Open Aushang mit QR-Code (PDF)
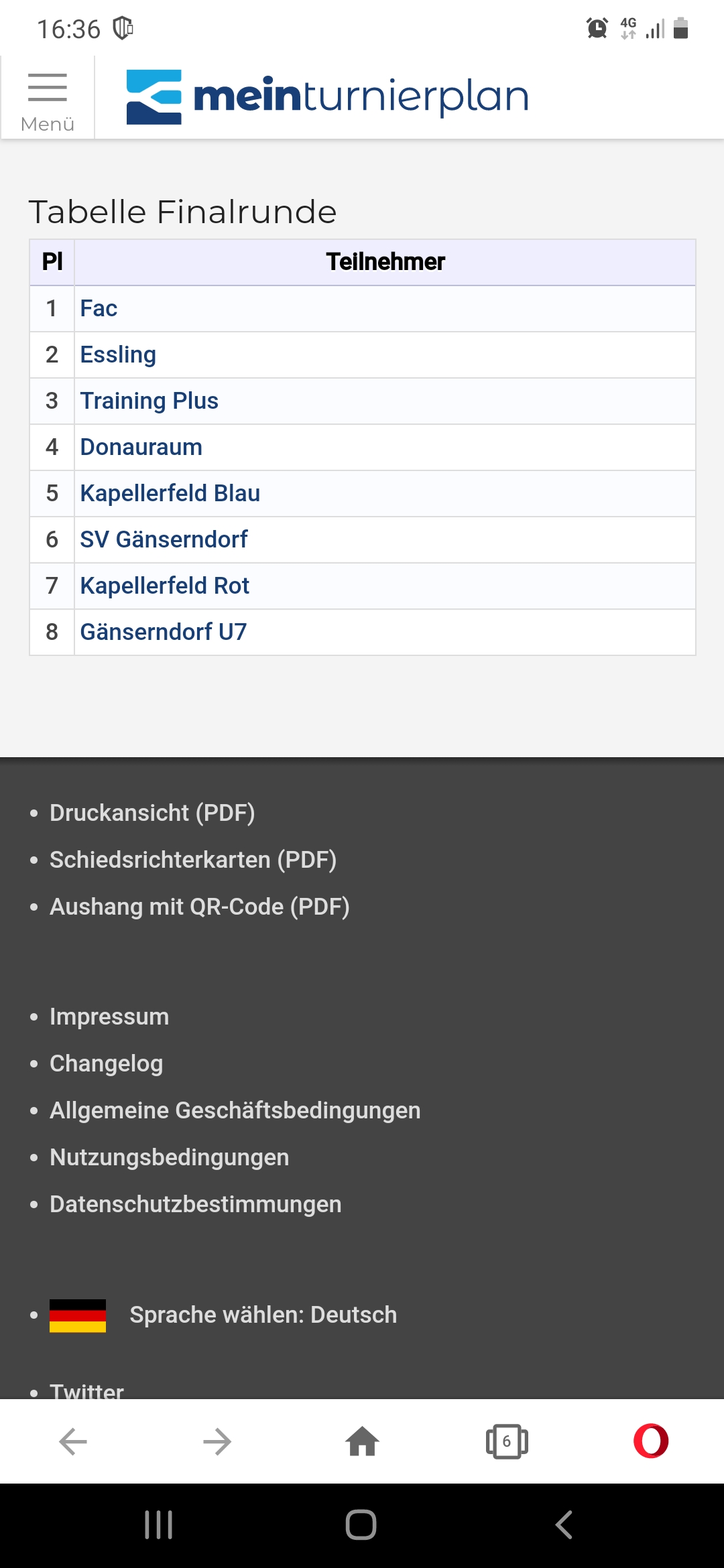This screenshot has height=1568, width=724. pyautogui.click(x=200, y=907)
